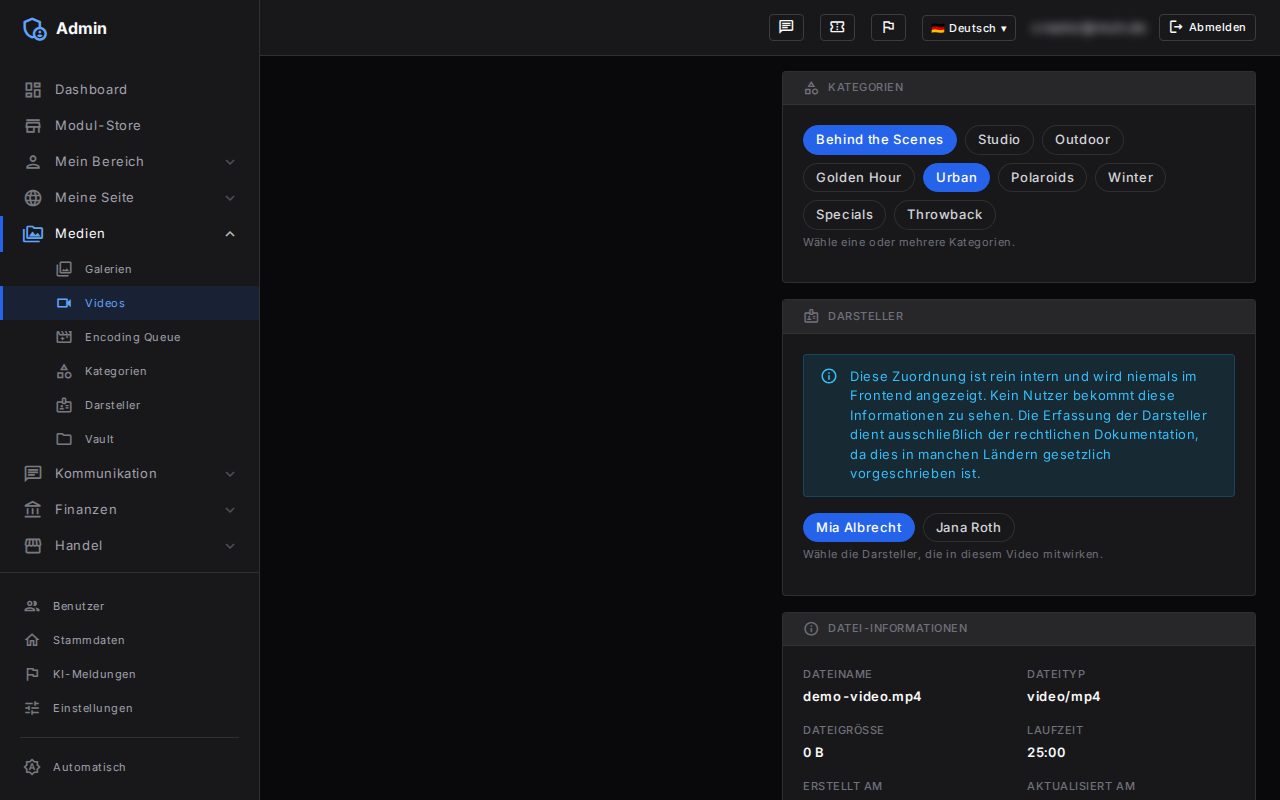Expand the Finanzen menu

click(x=130, y=510)
